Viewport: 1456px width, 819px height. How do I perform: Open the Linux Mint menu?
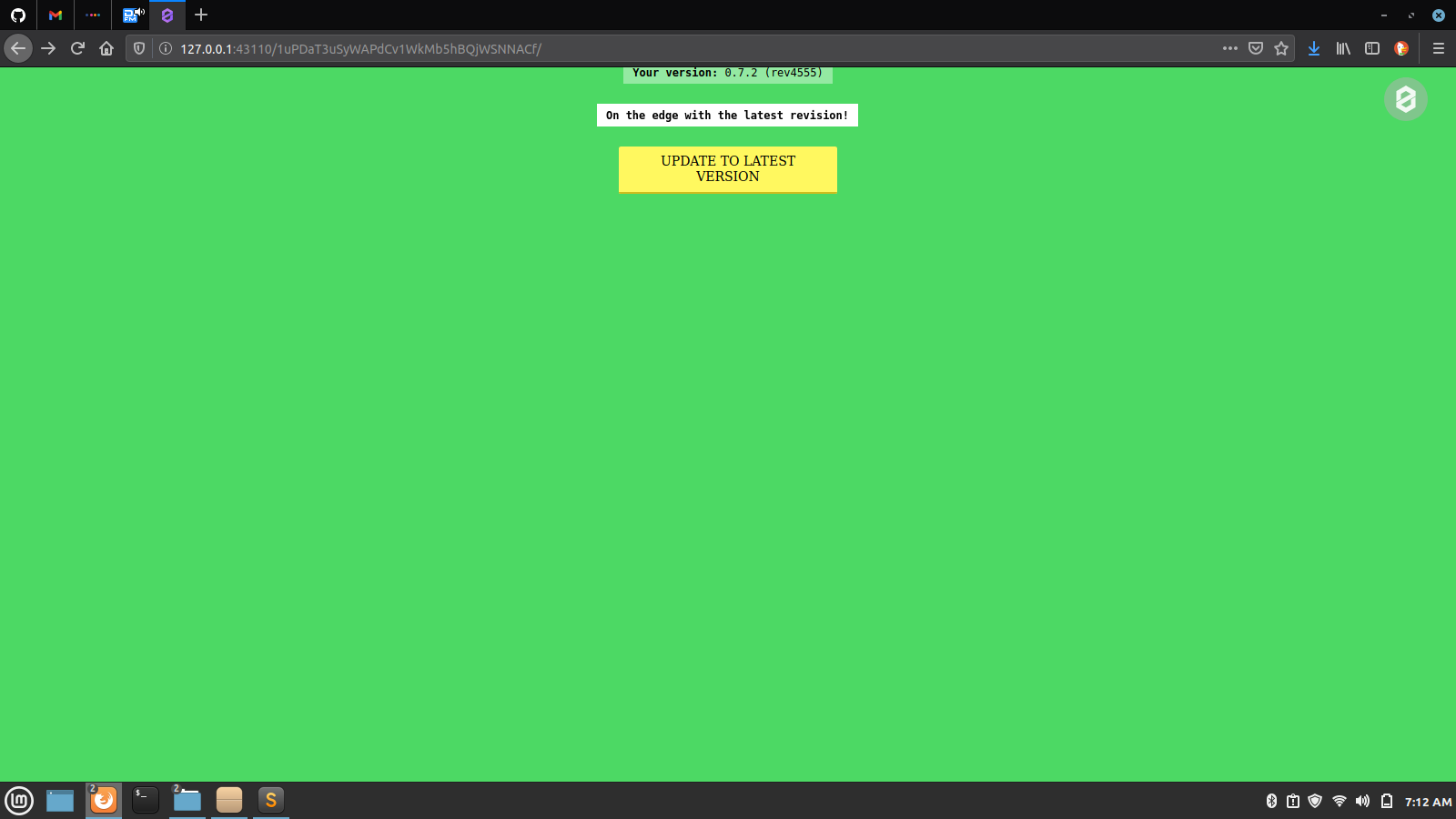click(19, 800)
